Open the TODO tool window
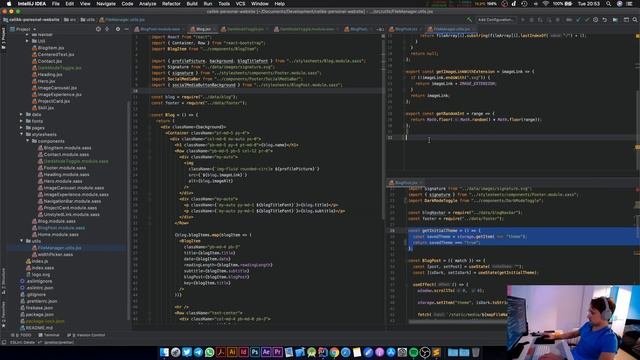 coord(22,335)
